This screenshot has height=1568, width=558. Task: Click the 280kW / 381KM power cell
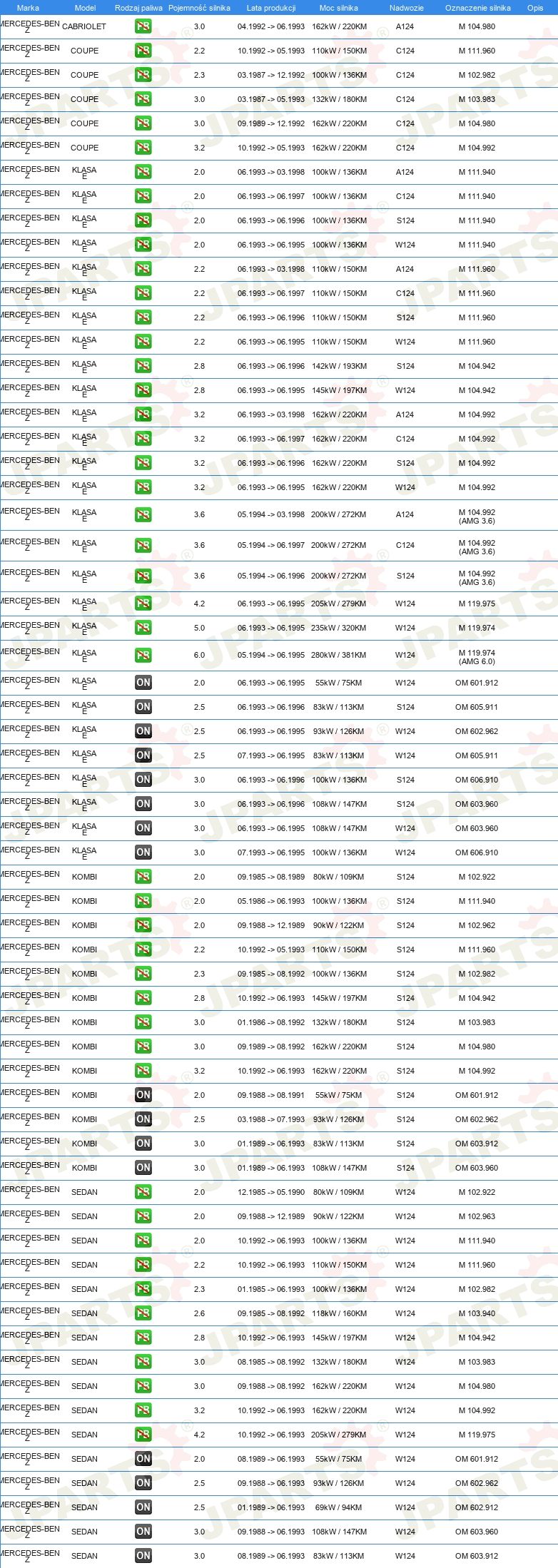click(339, 655)
